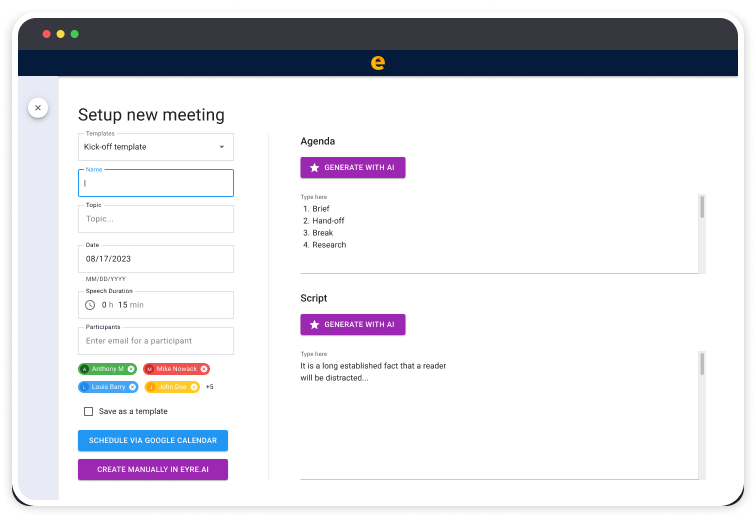Click the Anthony M avatar icon
Image resolution: width=756 pixels, height=518 pixels.
tap(85, 369)
